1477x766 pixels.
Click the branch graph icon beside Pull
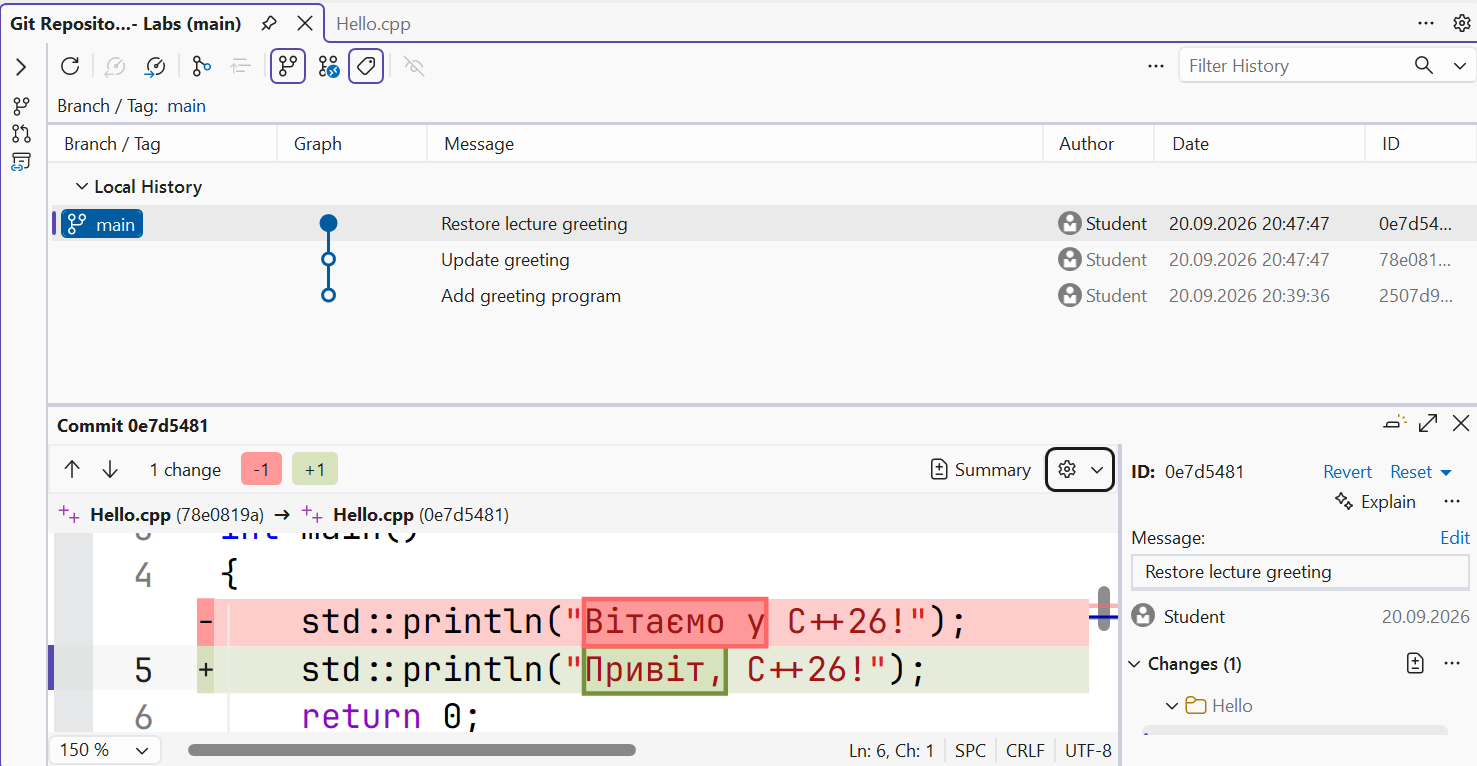coord(201,66)
